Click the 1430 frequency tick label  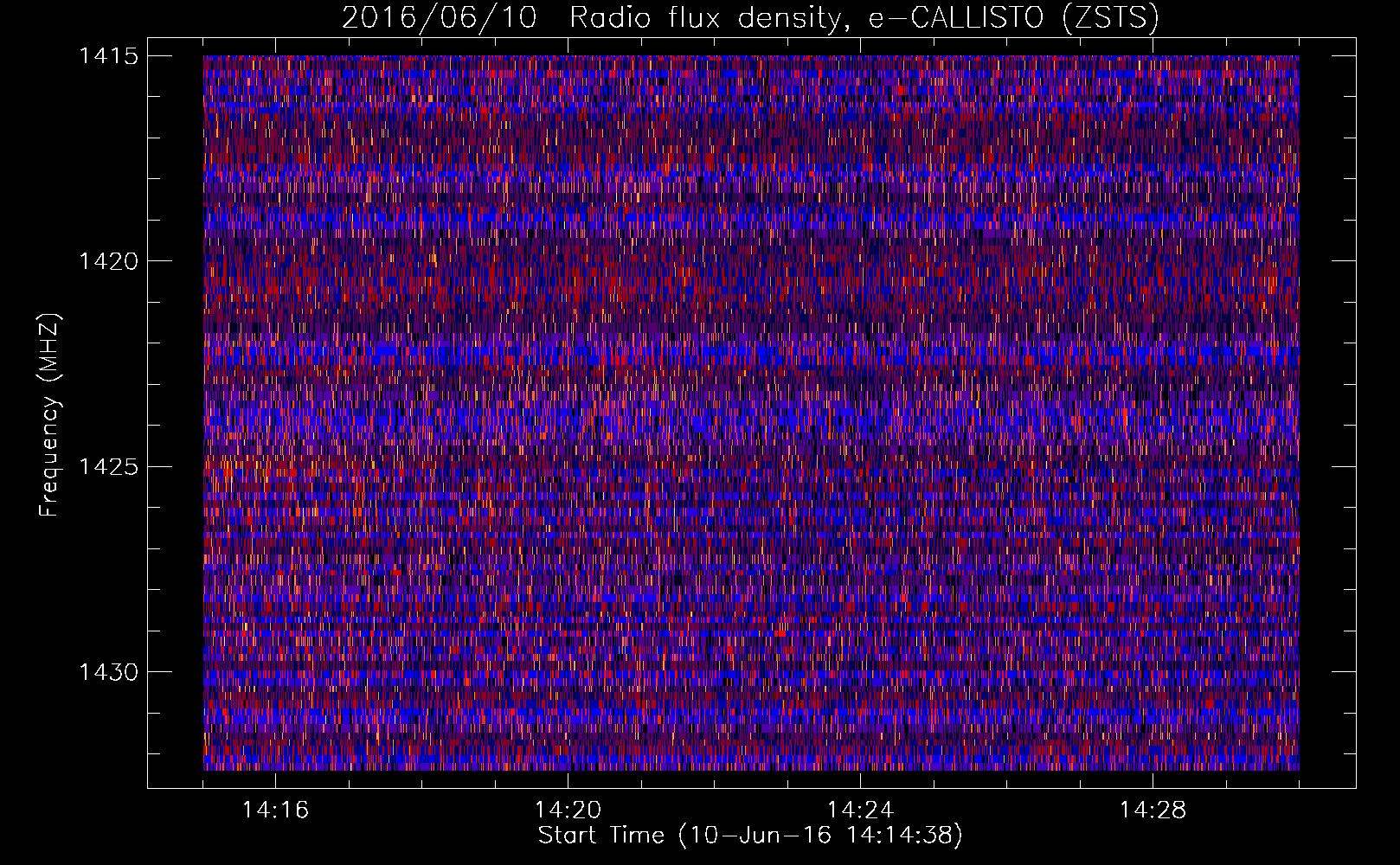[x=108, y=672]
